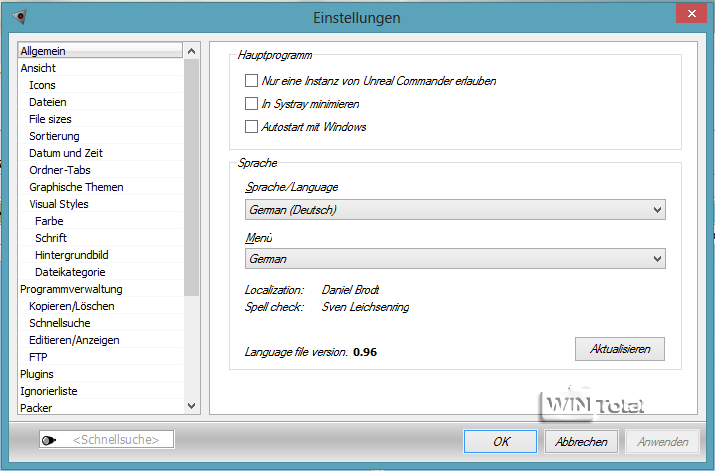Enable Autostart mit Windows
Viewport: 715px width, 471px height.
click(x=251, y=126)
